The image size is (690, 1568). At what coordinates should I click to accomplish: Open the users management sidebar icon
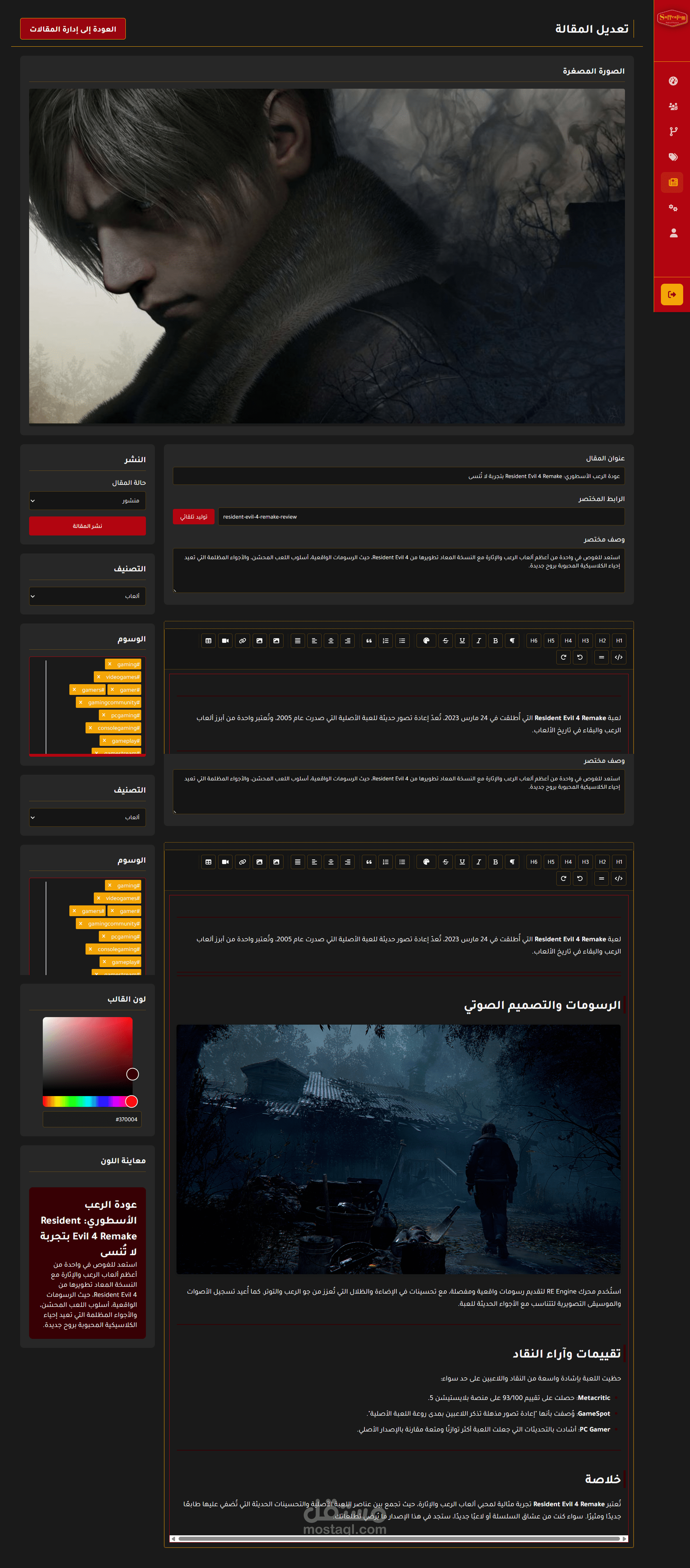tap(672, 107)
